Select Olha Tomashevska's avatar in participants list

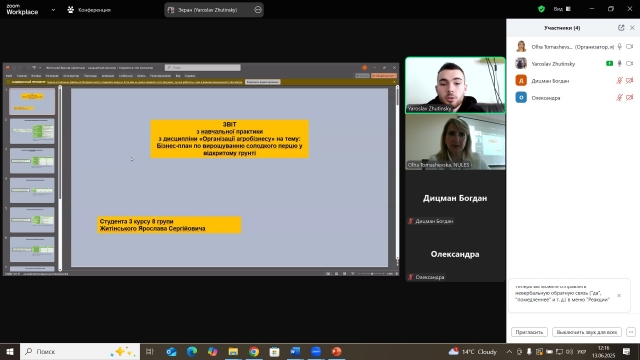click(521, 47)
